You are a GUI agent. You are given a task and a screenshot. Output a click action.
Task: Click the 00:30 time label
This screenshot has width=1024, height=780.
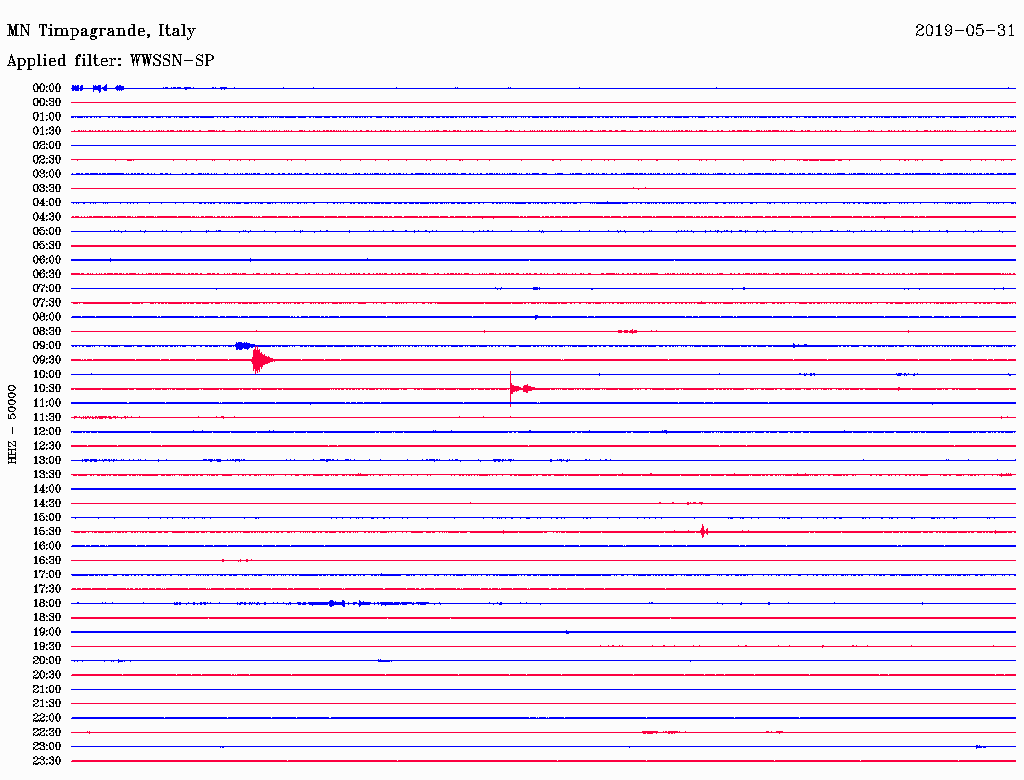point(47,102)
